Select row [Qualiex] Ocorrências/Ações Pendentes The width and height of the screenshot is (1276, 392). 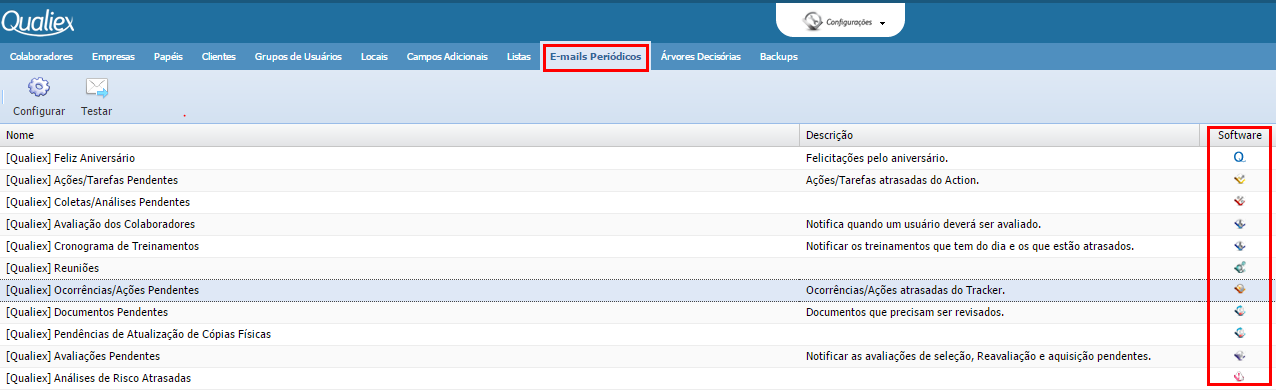[638, 290]
